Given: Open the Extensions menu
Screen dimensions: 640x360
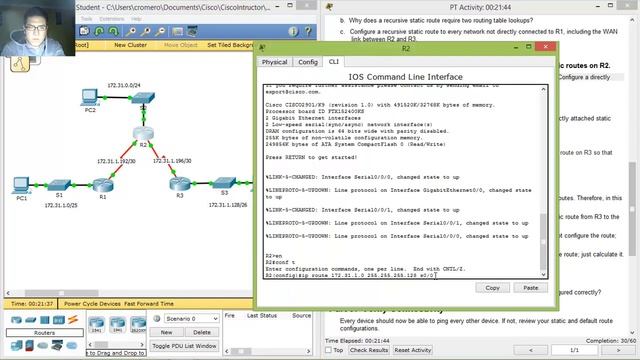Looking at the screenshot, I should point(111,19).
